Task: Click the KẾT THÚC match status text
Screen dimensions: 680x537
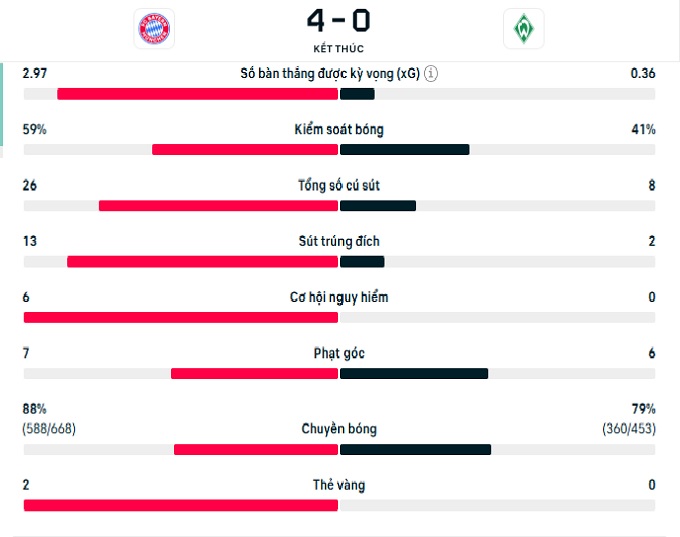Action: click(x=339, y=48)
